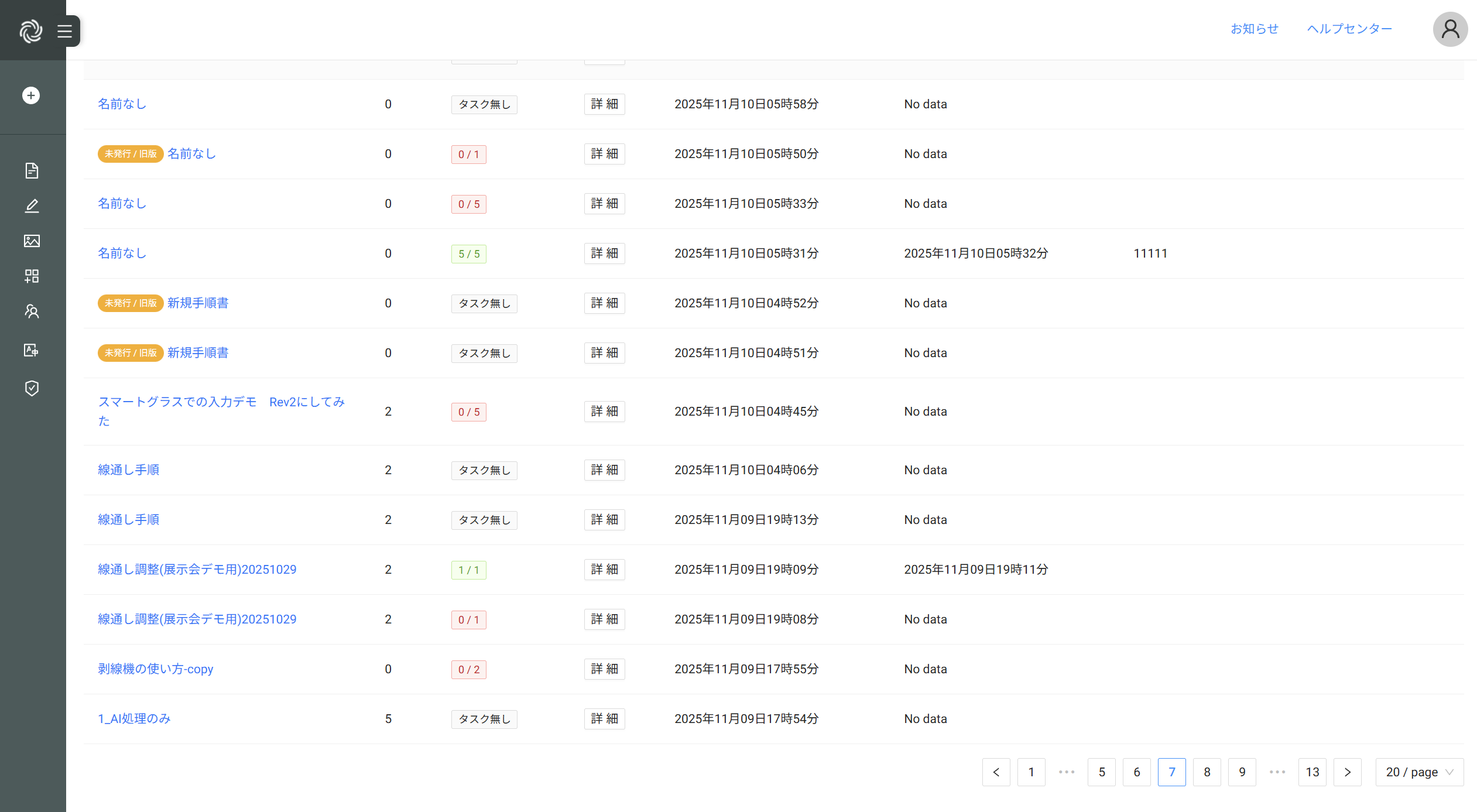The image size is (1477, 812).
Task: Go to next page arrow
Action: pyautogui.click(x=1347, y=772)
